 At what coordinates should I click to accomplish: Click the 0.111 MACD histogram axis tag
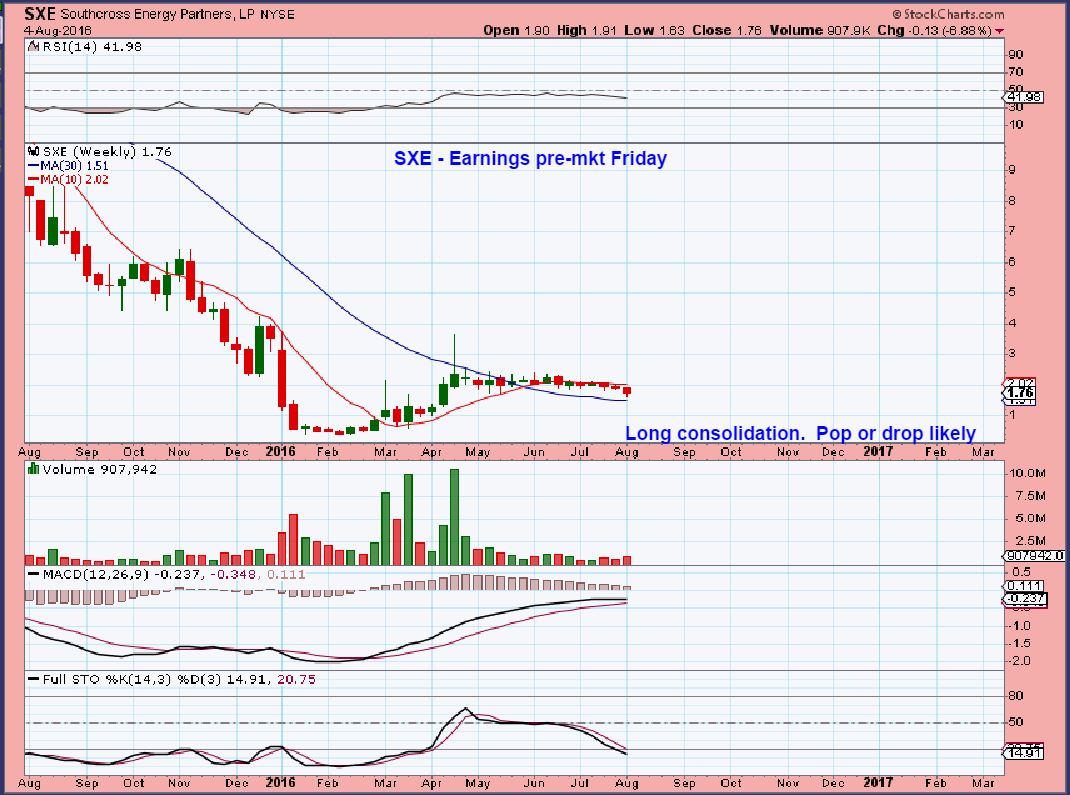[x=1024, y=586]
